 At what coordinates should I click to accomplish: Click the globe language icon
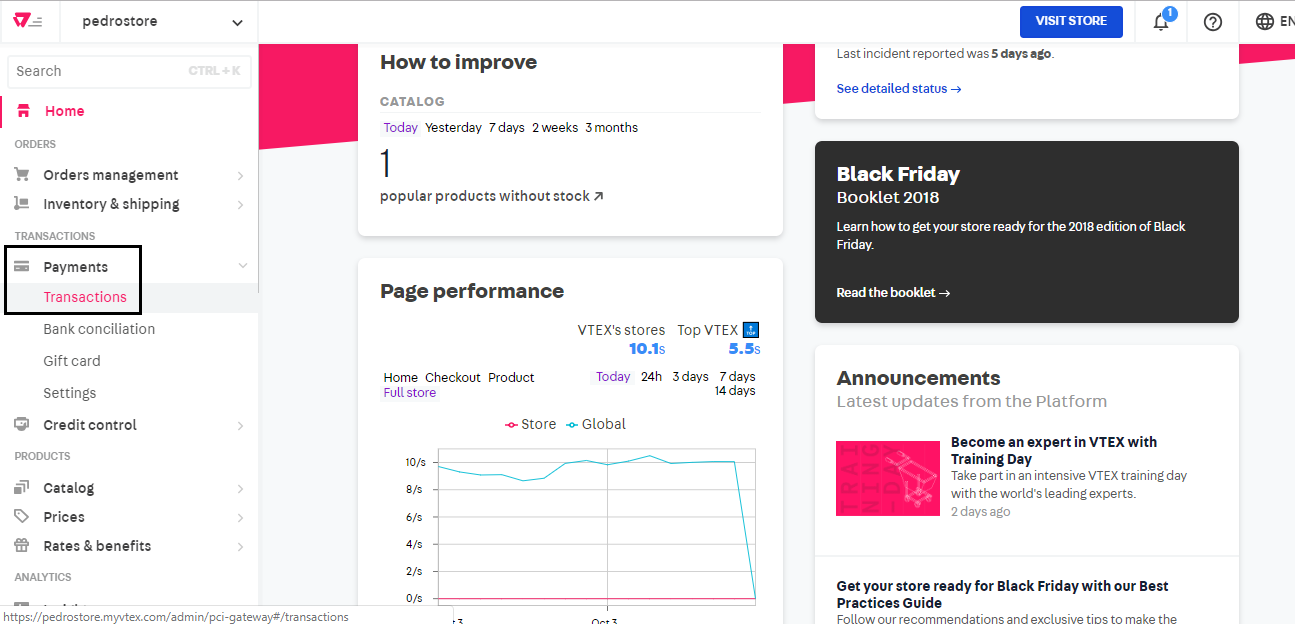[x=1265, y=21]
